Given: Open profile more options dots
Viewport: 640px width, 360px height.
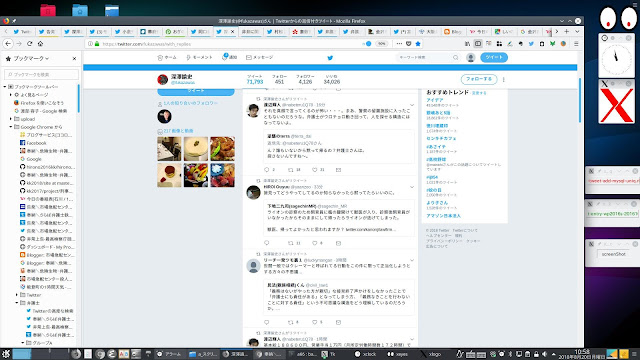Looking at the screenshot, I should (503, 79).
